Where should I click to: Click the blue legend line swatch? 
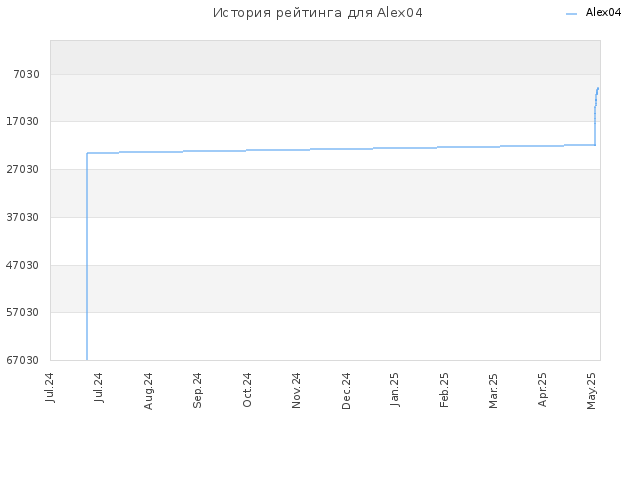pyautogui.click(x=571, y=14)
